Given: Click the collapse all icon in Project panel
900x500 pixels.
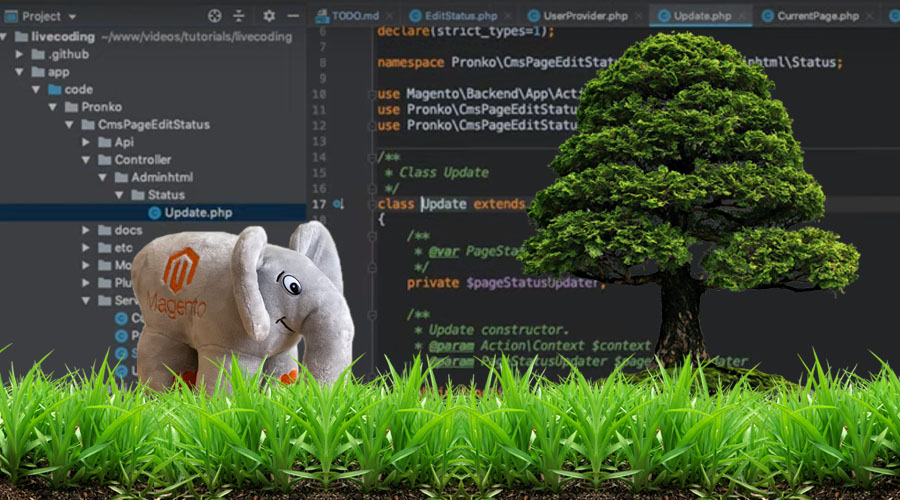Looking at the screenshot, I should point(239,16).
